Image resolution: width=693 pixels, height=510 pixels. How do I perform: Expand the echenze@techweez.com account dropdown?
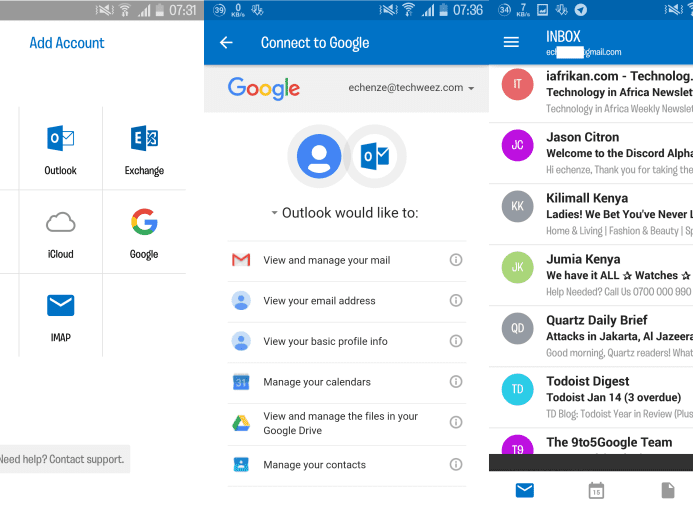click(x=411, y=88)
